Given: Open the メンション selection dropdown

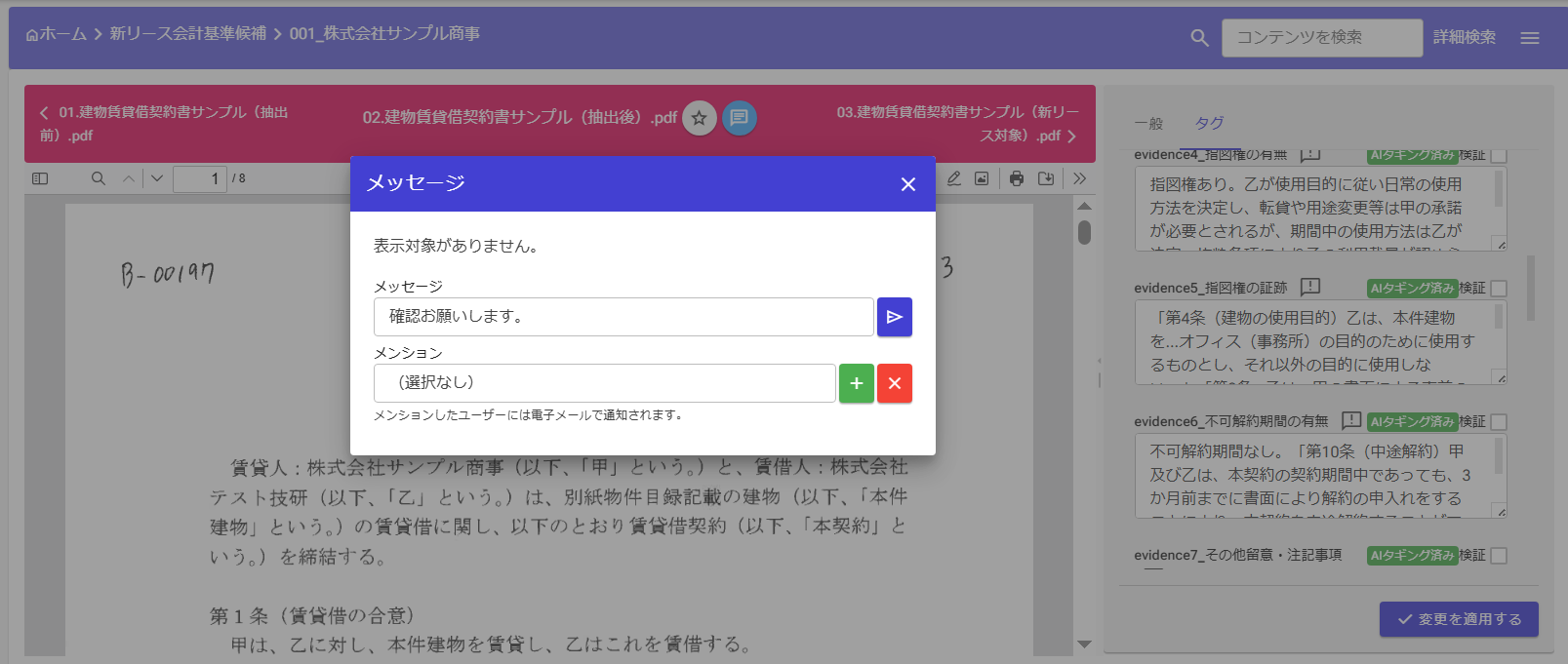Looking at the screenshot, I should 604,383.
